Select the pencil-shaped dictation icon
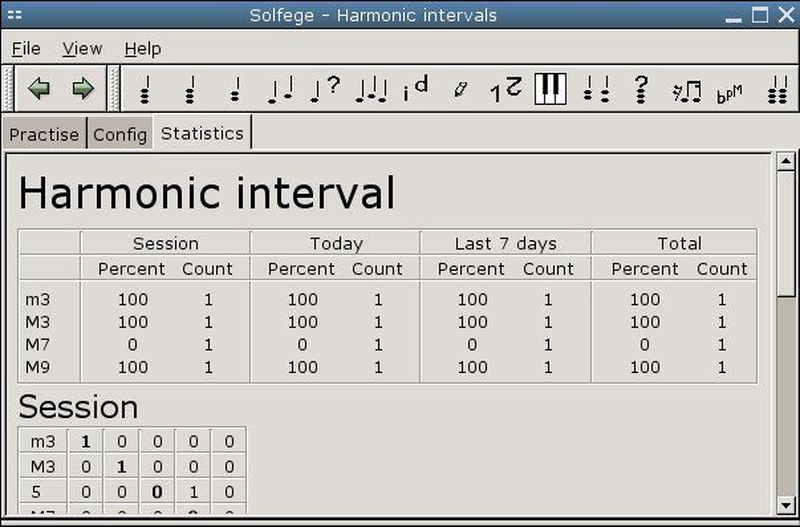 tap(460, 89)
